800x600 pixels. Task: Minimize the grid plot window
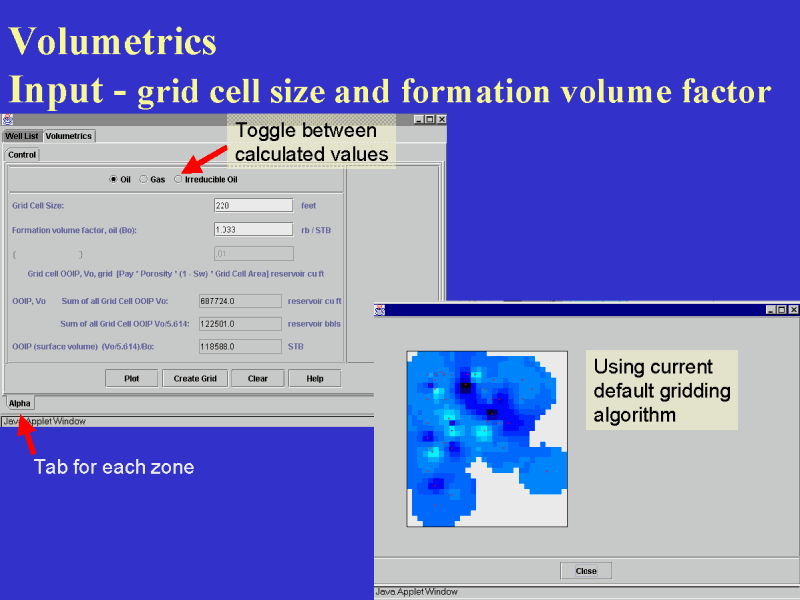[x=771, y=310]
